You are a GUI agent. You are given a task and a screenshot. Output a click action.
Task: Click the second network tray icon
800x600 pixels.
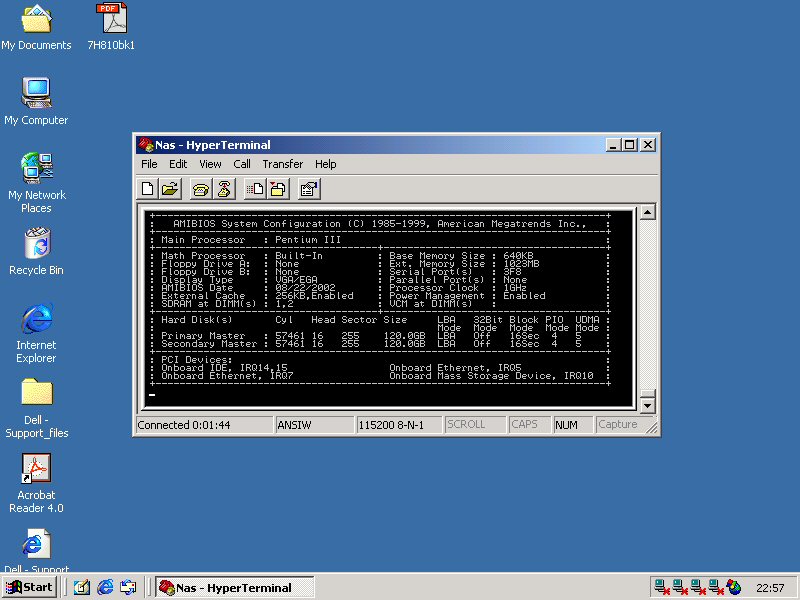[680, 587]
